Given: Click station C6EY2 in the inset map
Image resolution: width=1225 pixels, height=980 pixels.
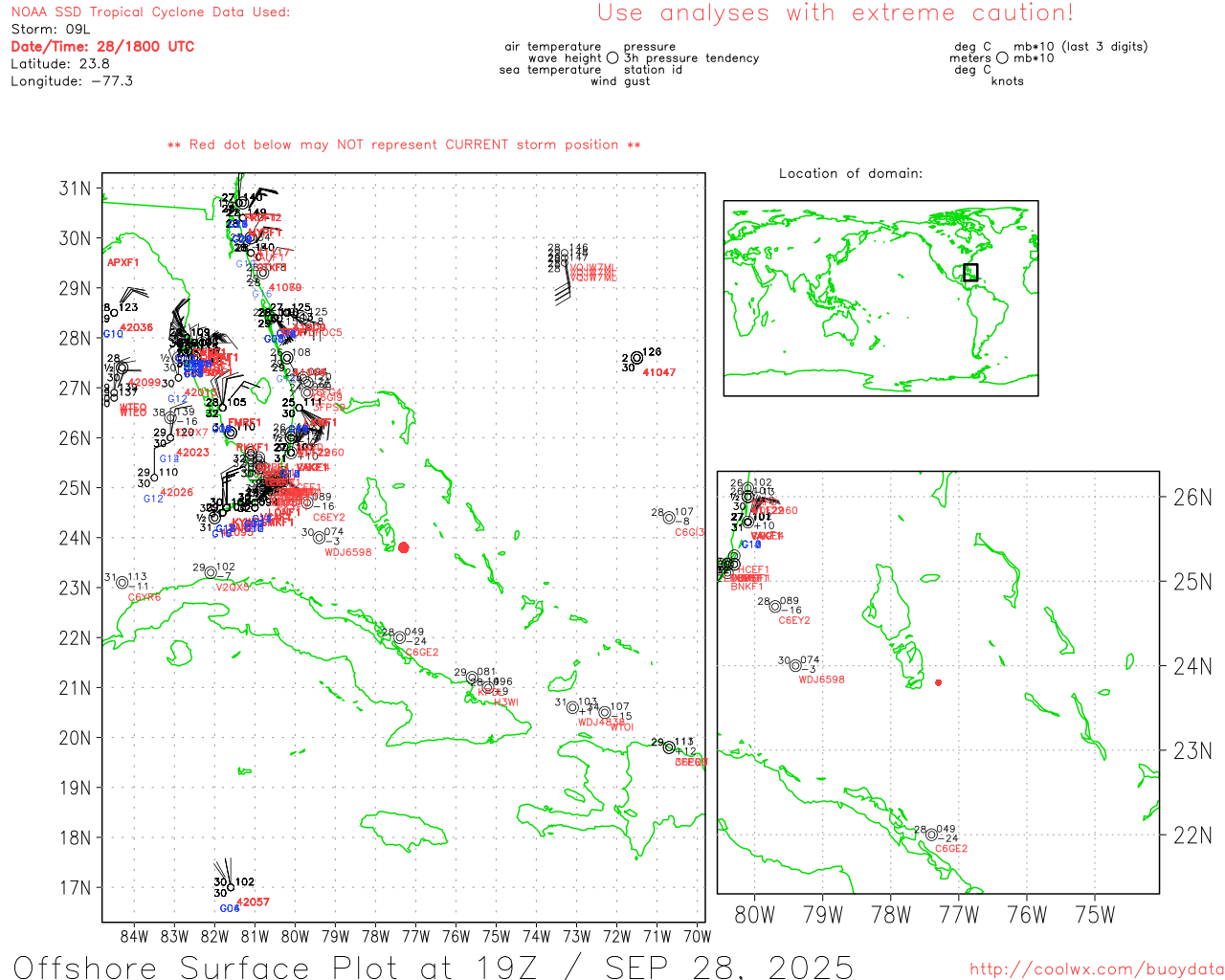Looking at the screenshot, I should pyautogui.click(x=775, y=606).
